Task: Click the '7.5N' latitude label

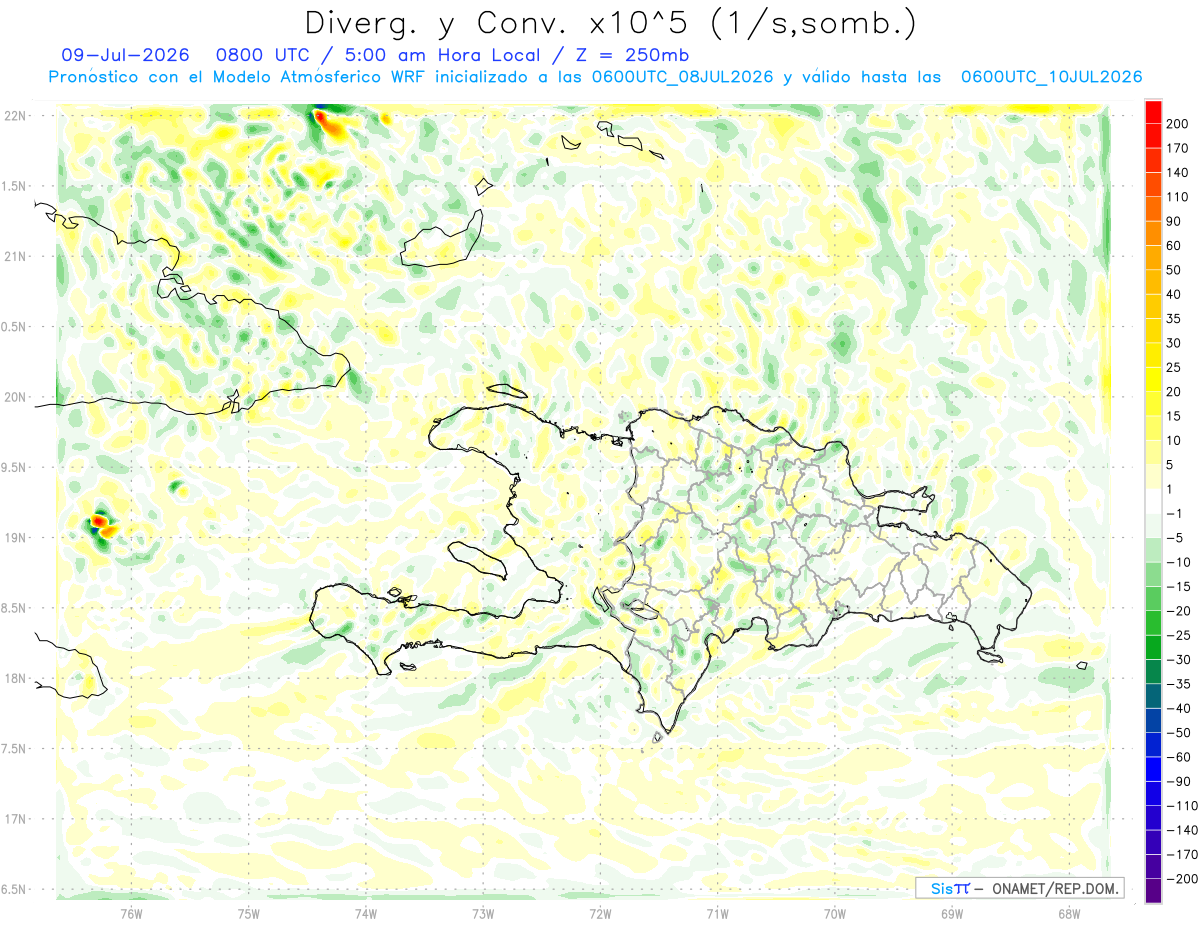Action: 13,749
